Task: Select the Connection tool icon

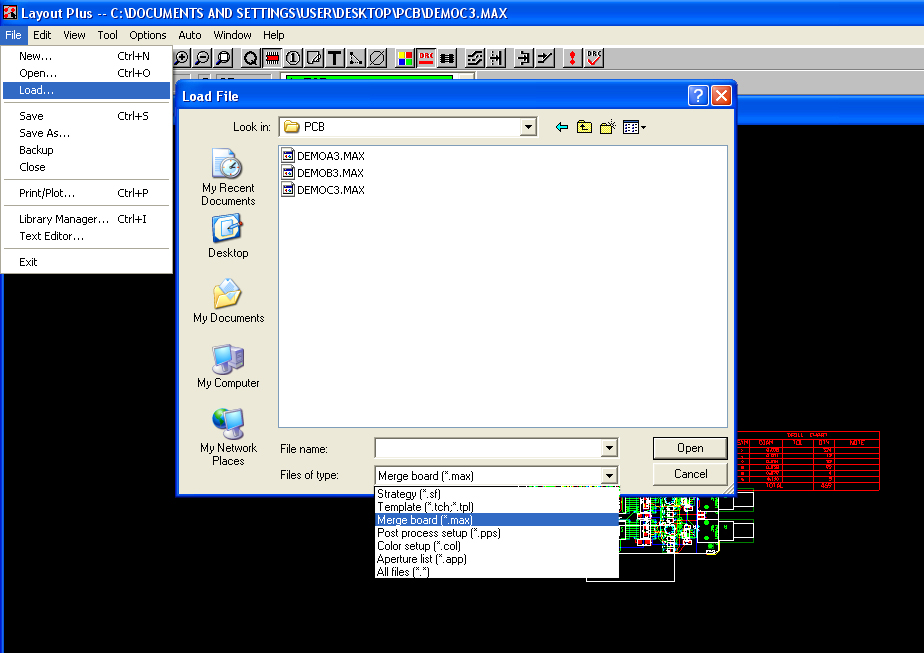Action: (x=356, y=58)
